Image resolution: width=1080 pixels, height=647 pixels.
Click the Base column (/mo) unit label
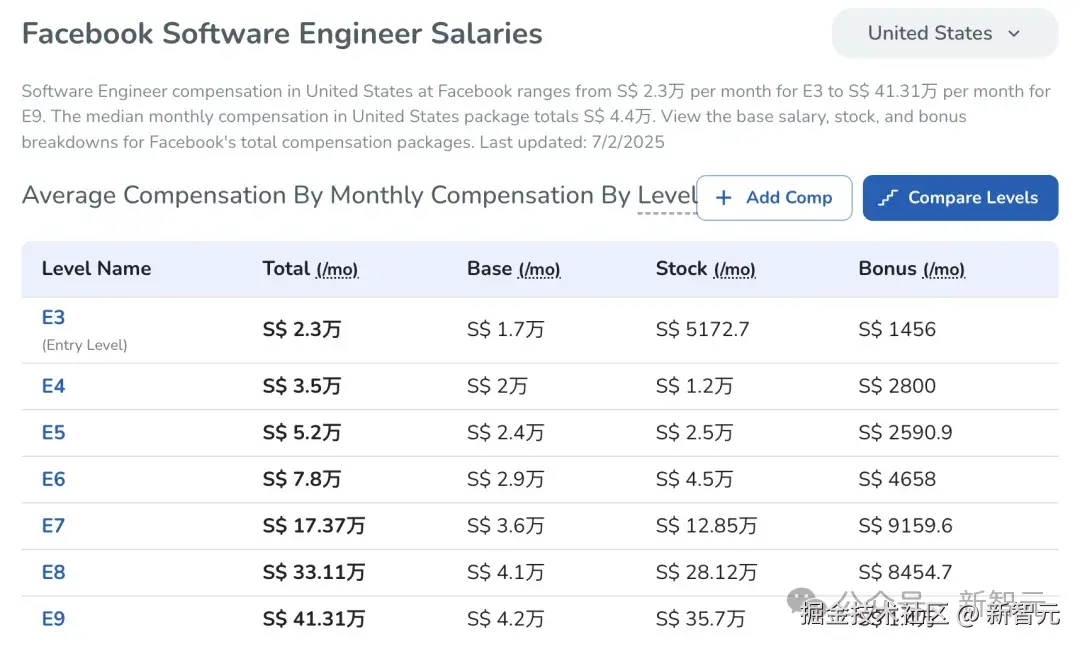click(539, 270)
